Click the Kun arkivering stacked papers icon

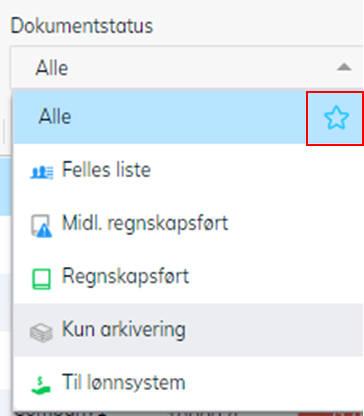[x=41, y=332]
